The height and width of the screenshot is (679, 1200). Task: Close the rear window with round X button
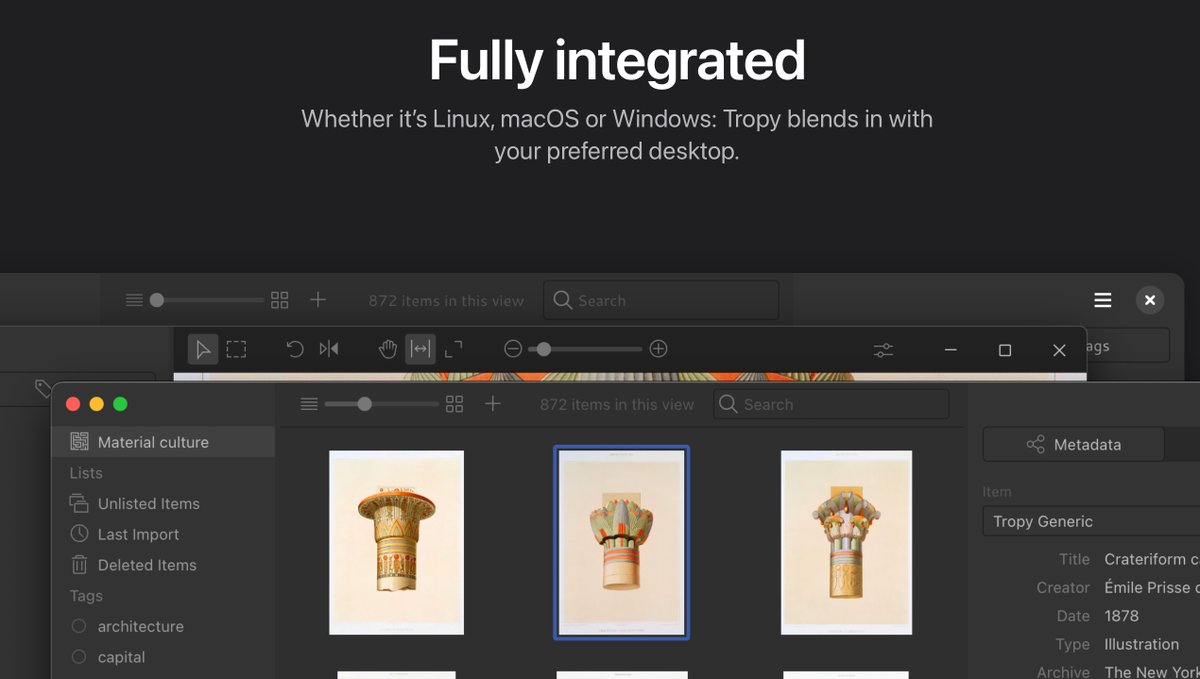point(1150,300)
